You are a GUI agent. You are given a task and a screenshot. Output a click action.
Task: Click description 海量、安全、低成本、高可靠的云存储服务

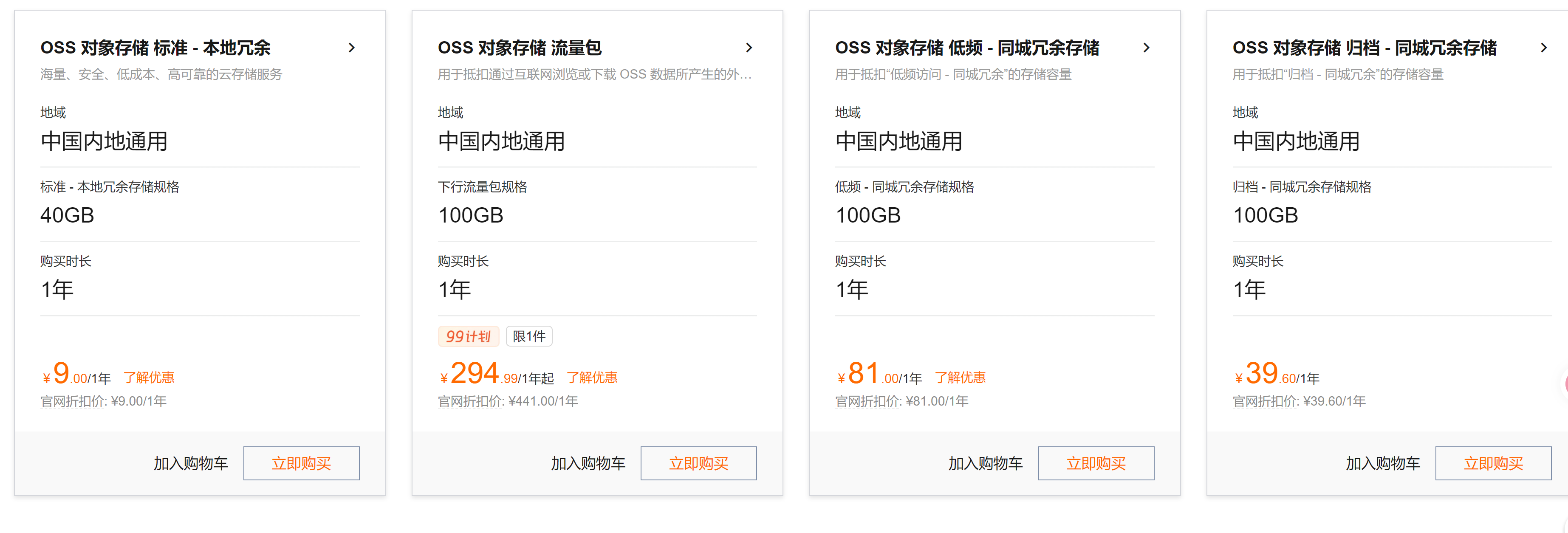click(x=161, y=74)
